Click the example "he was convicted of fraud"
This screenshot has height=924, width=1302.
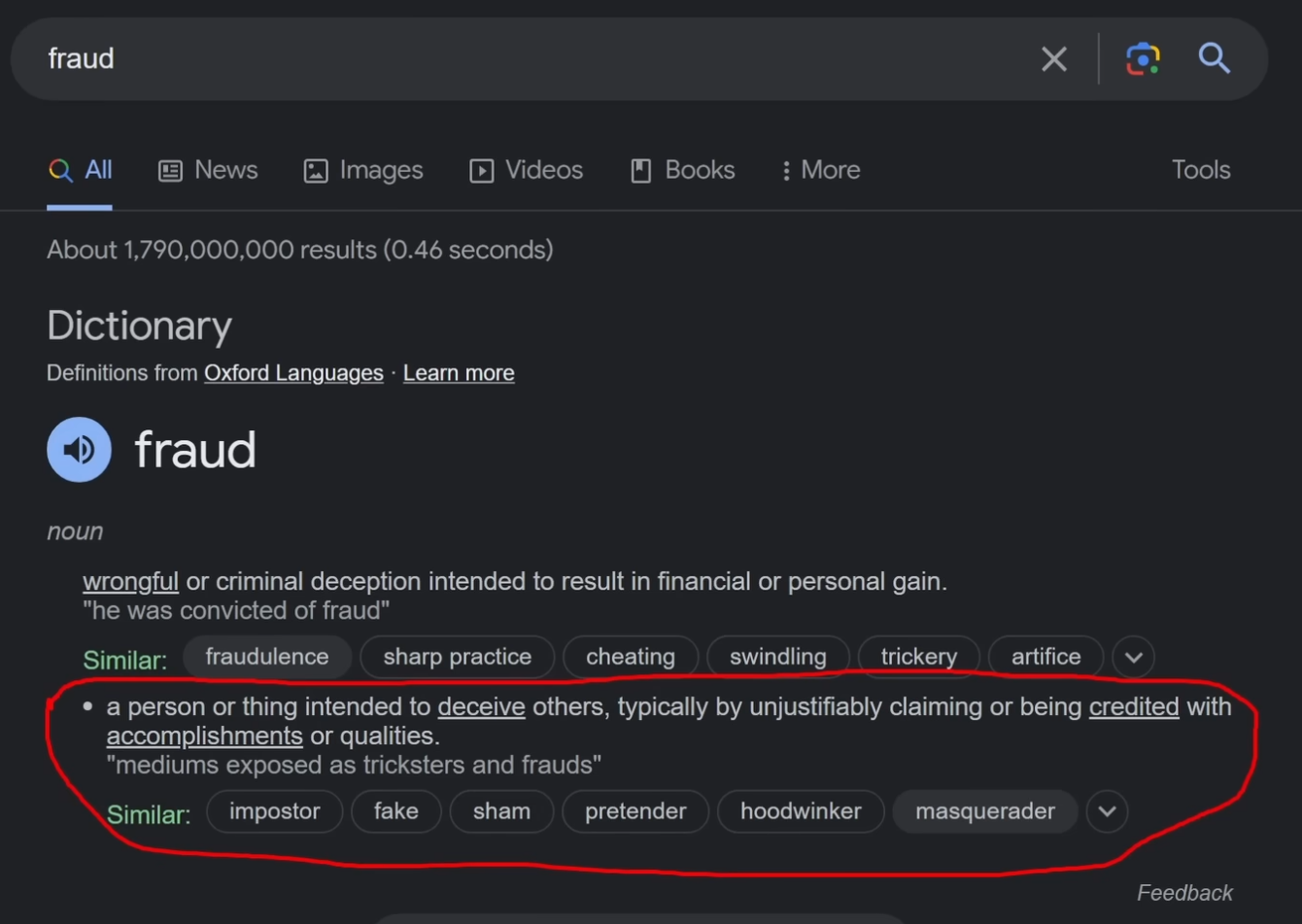click(x=236, y=611)
